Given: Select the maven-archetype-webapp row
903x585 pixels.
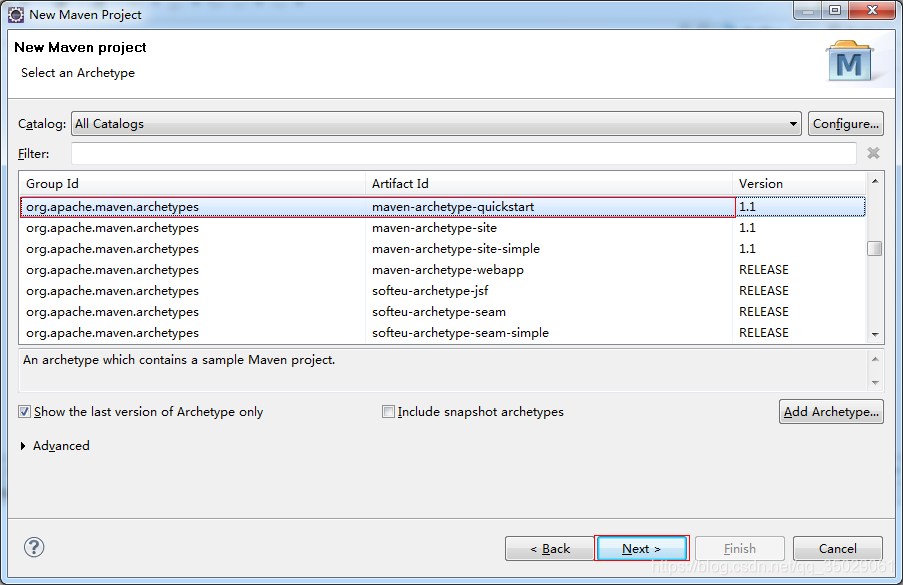Looking at the screenshot, I should point(442,270).
